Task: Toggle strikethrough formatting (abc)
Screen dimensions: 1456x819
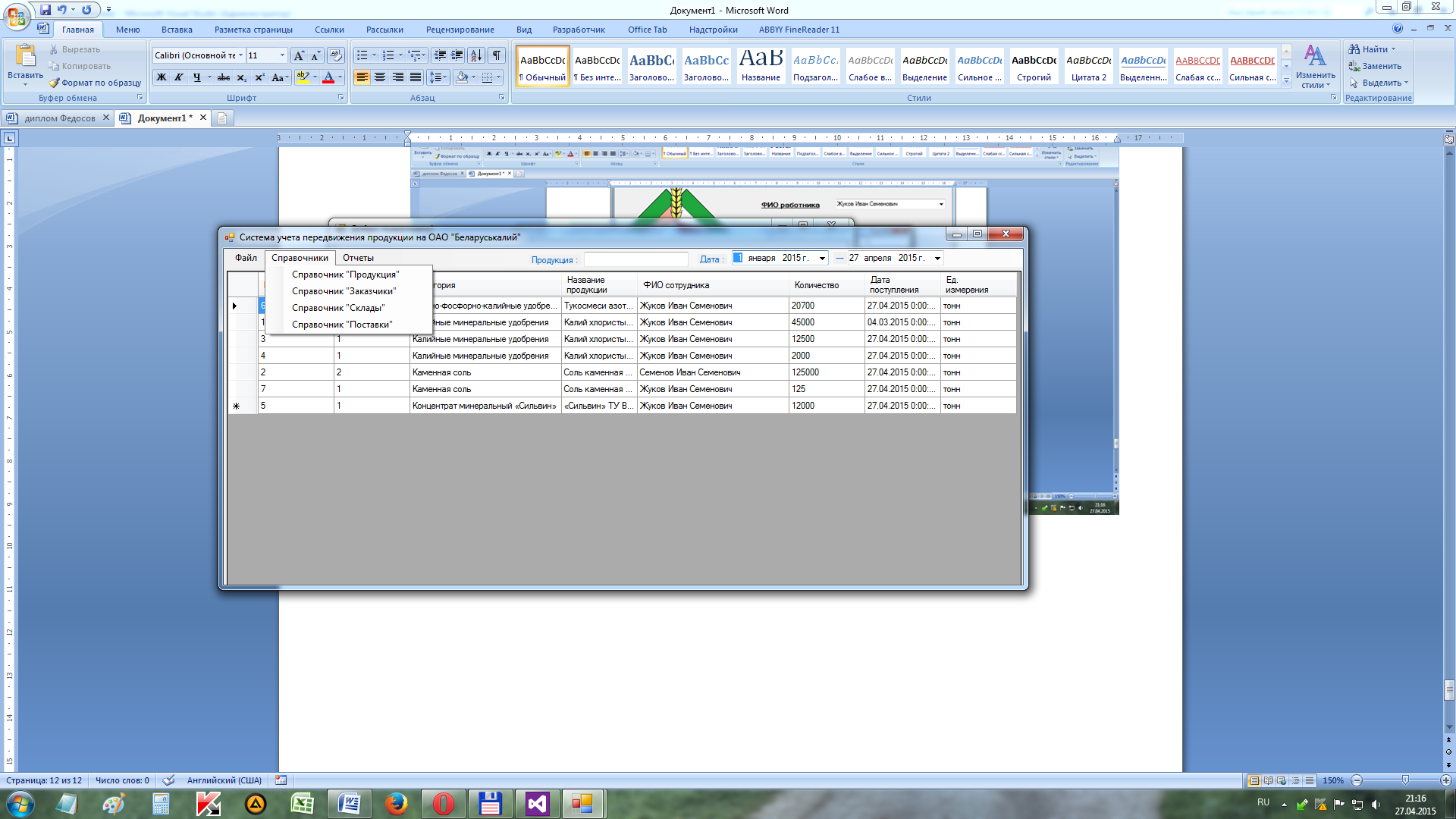Action: point(224,77)
